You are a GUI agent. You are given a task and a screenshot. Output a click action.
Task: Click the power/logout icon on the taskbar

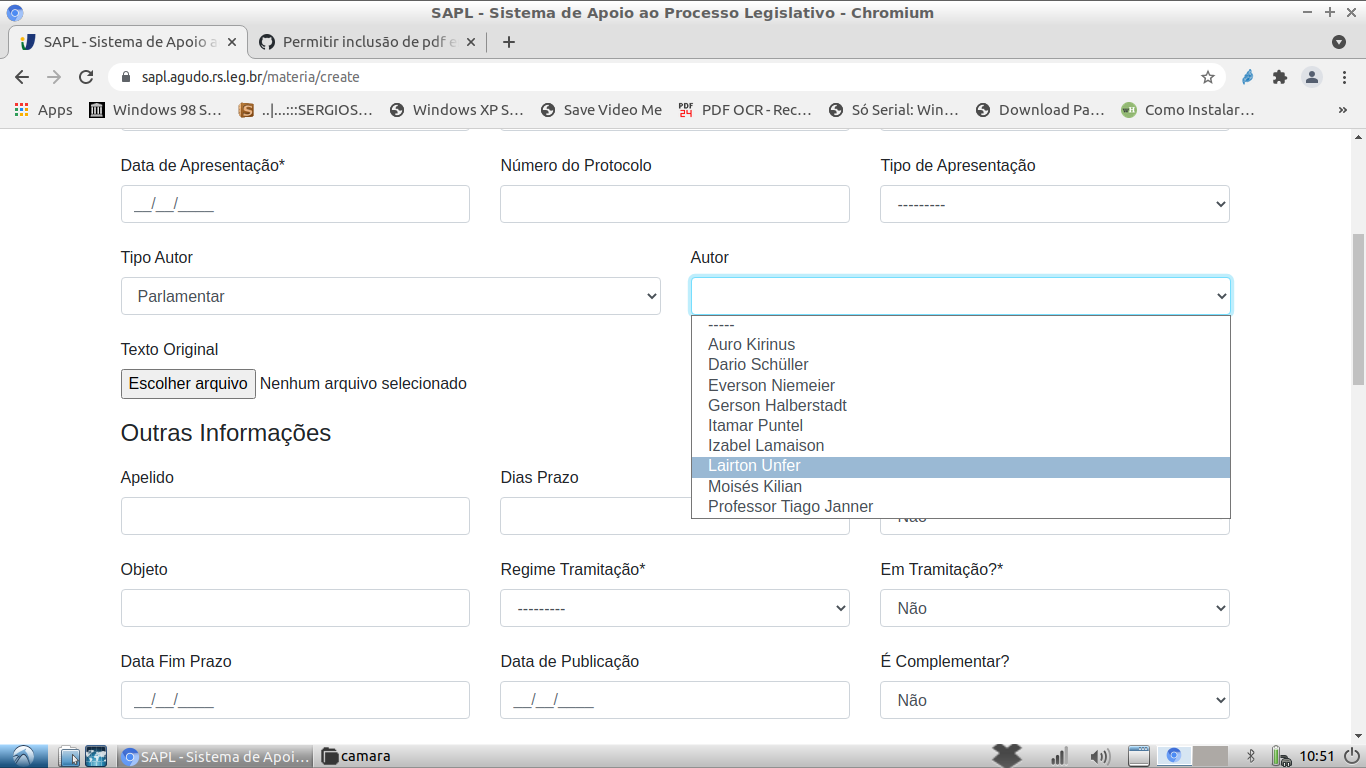(x=1351, y=756)
